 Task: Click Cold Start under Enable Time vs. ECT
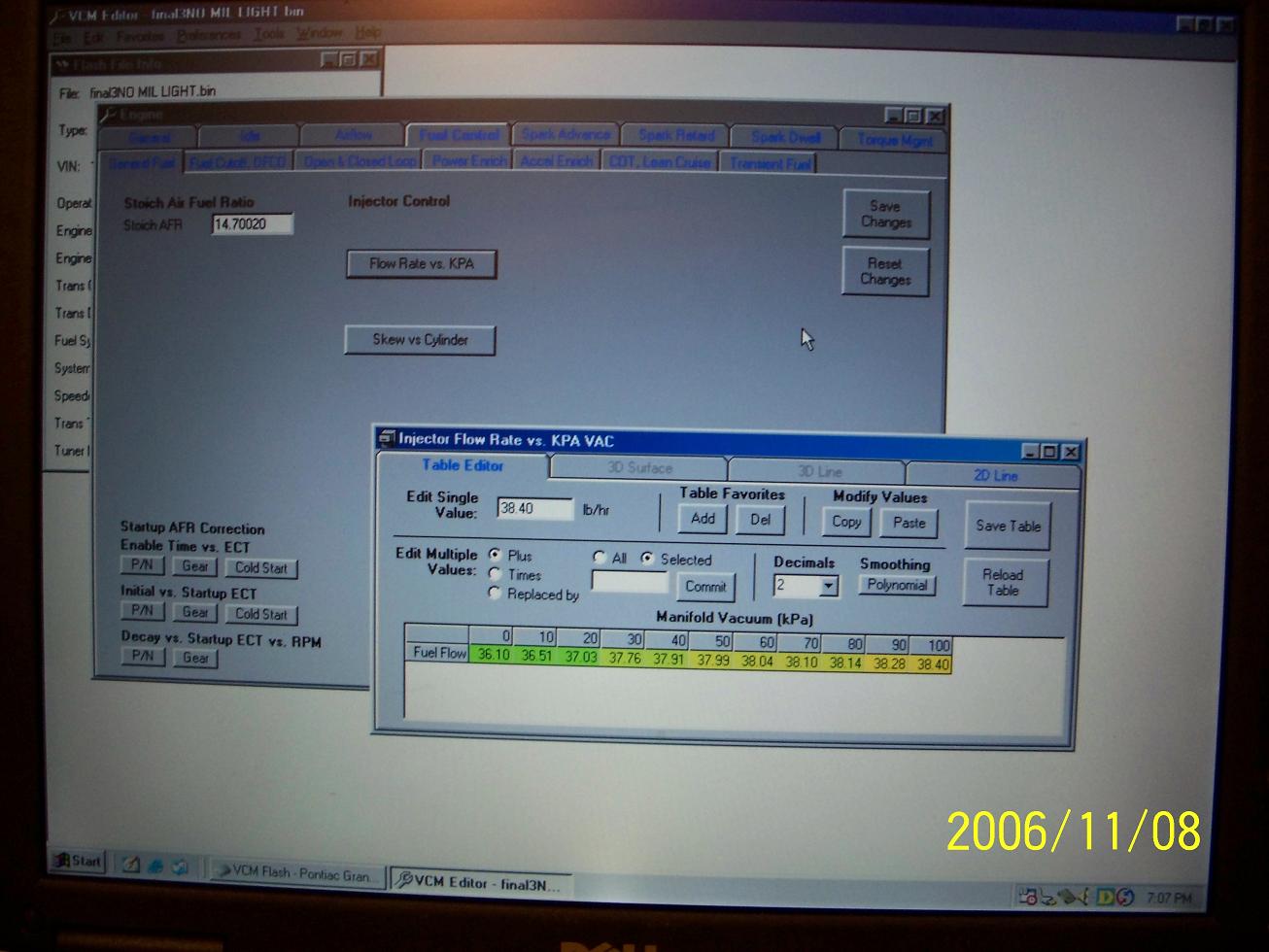click(260, 567)
